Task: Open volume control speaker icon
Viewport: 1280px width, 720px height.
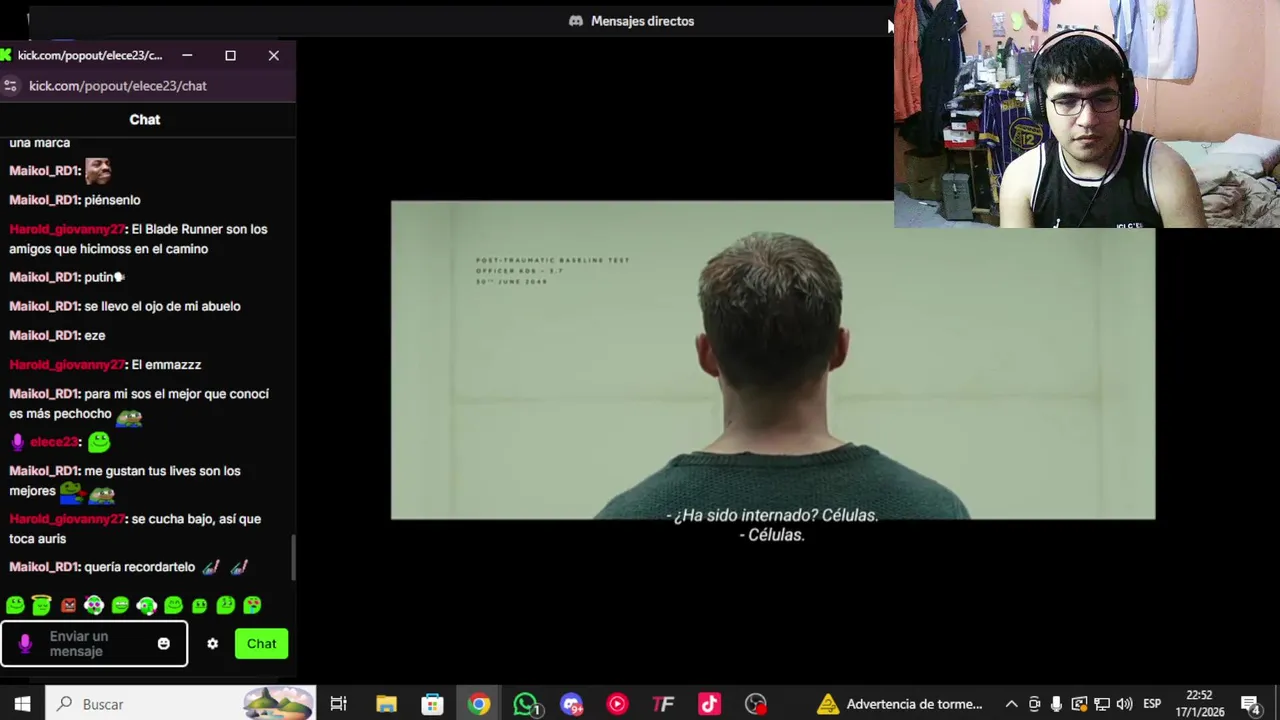Action: 1124,704
